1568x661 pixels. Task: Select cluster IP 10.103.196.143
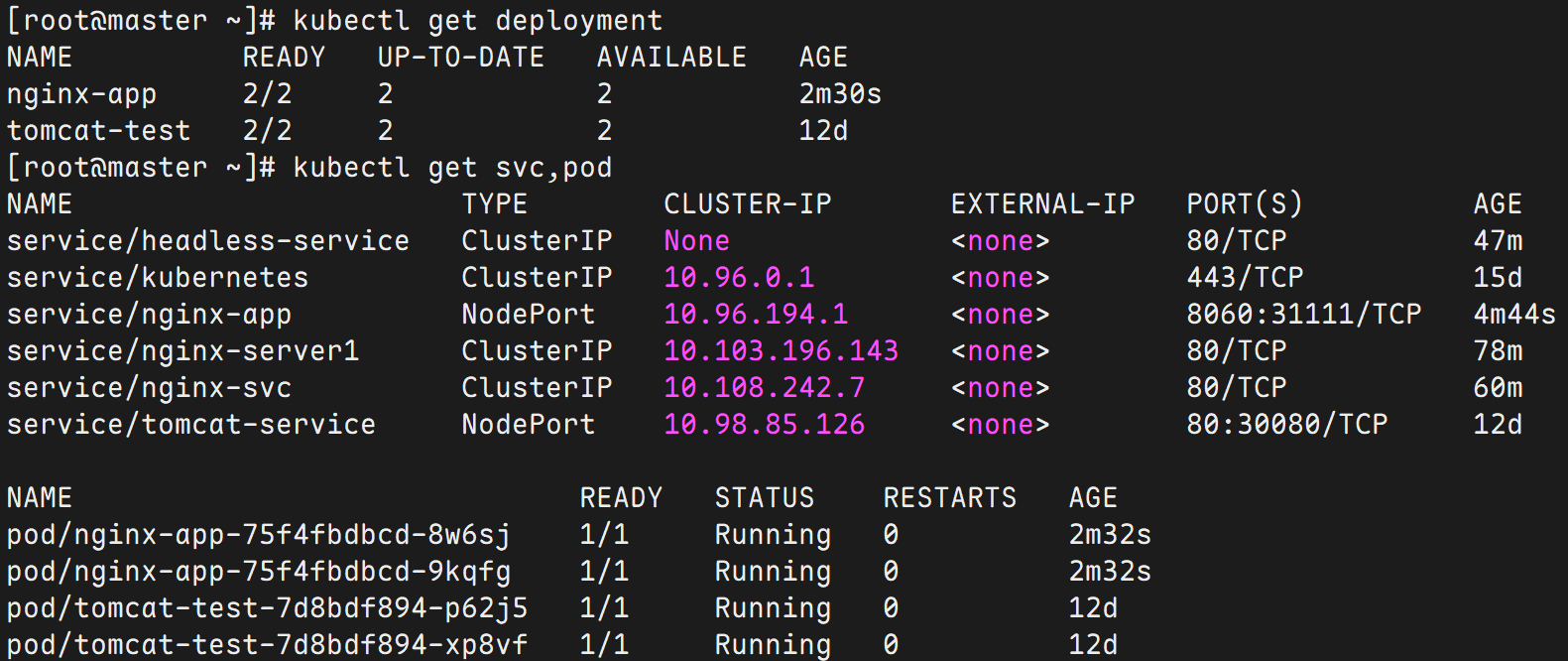pos(782,351)
